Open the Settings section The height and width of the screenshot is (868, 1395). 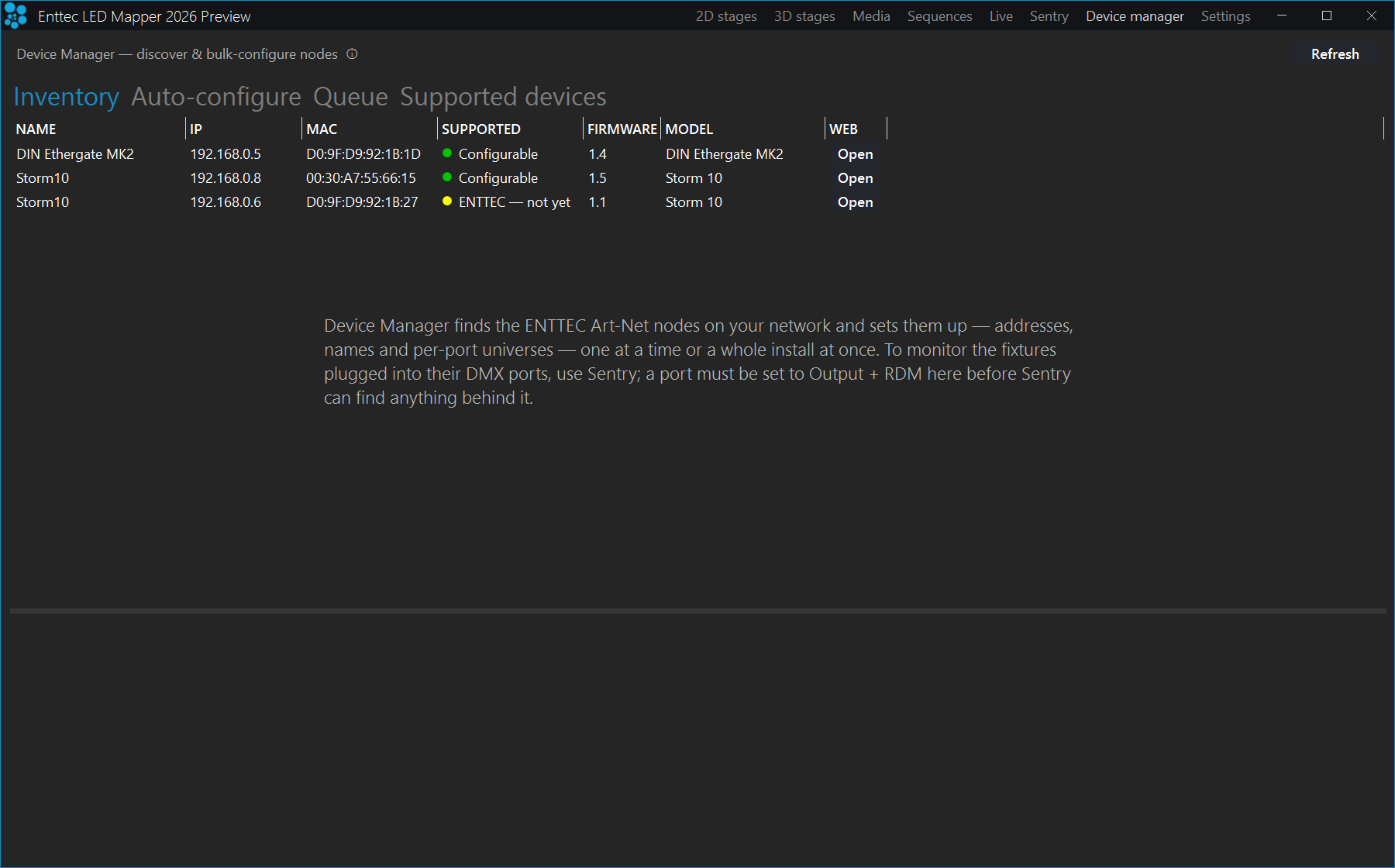(1225, 16)
